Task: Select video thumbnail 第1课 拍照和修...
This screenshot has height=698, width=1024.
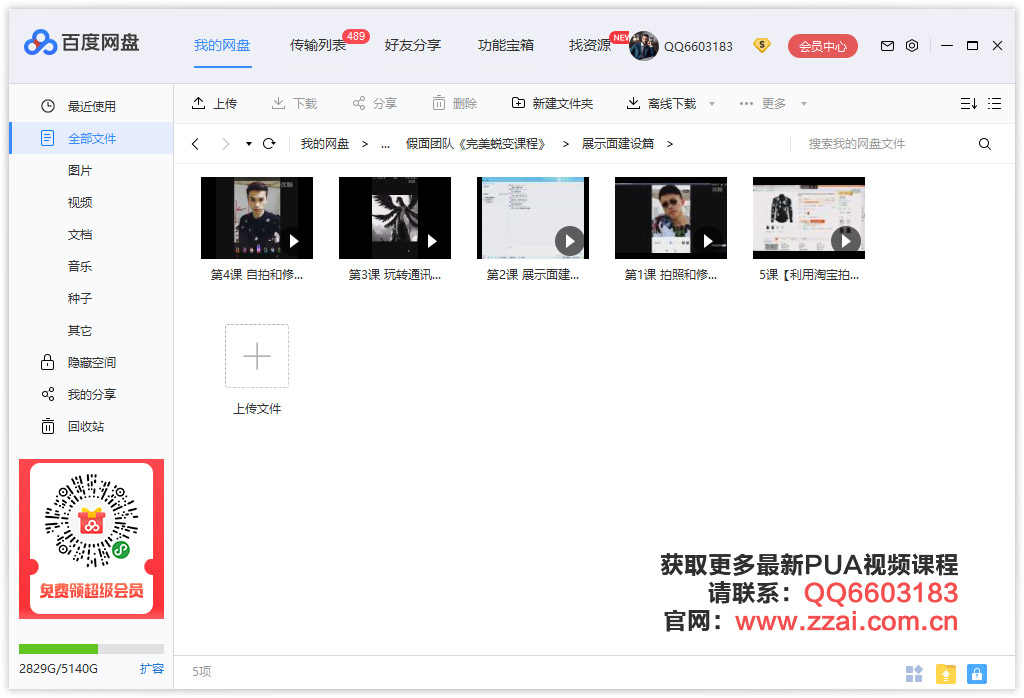Action: click(671, 217)
